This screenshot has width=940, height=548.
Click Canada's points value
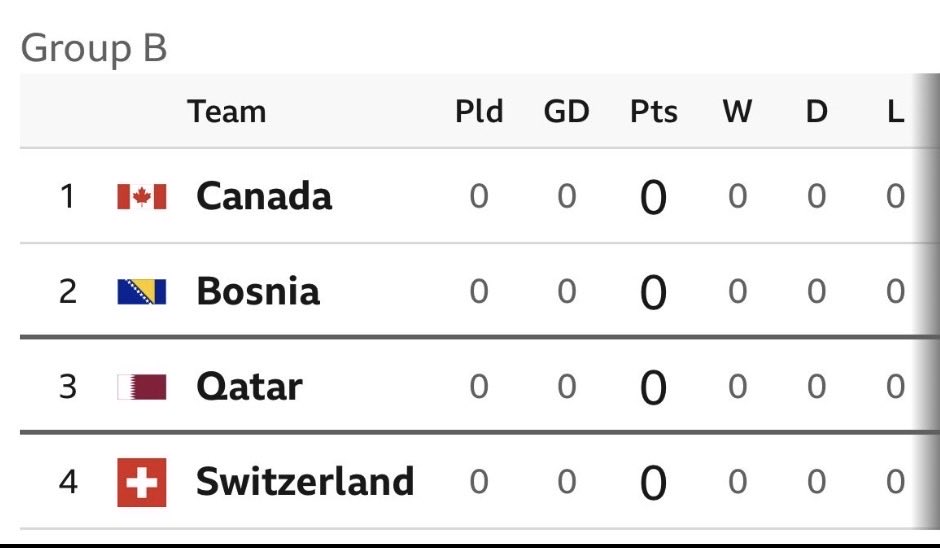[653, 198]
